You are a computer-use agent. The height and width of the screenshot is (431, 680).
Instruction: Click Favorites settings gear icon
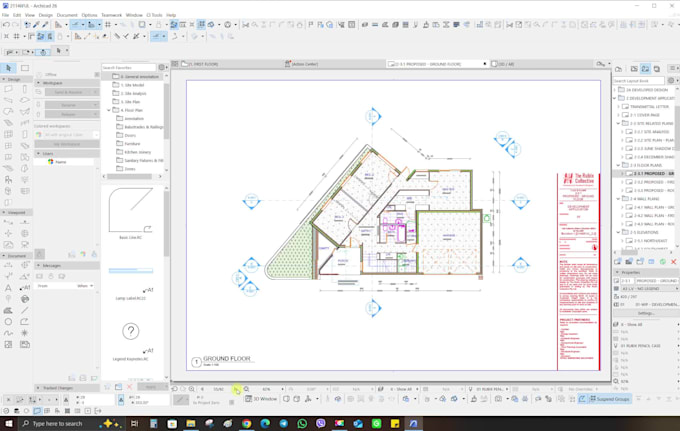(162, 67)
